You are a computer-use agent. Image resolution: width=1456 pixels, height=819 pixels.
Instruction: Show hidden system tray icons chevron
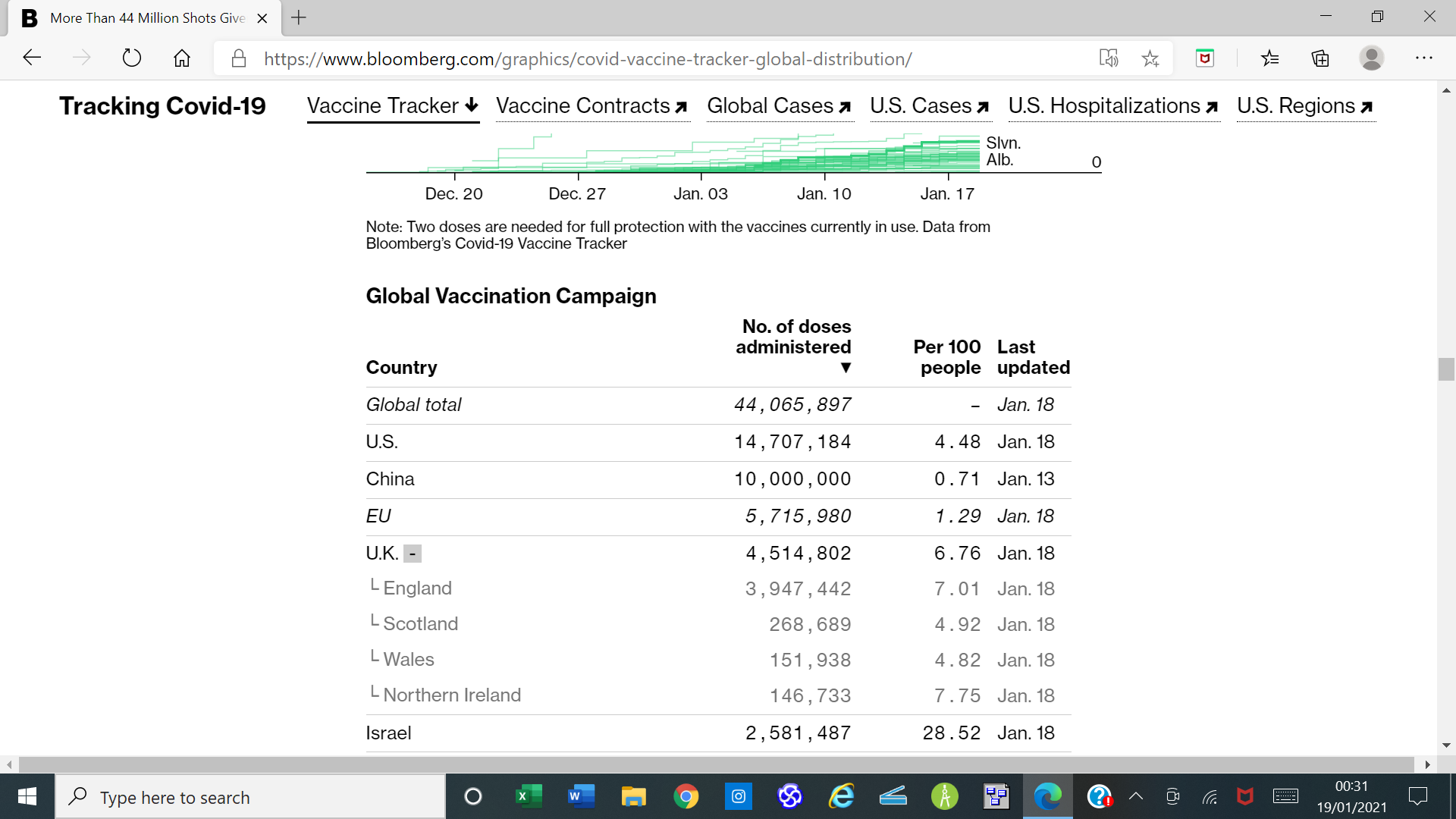pyautogui.click(x=1136, y=796)
